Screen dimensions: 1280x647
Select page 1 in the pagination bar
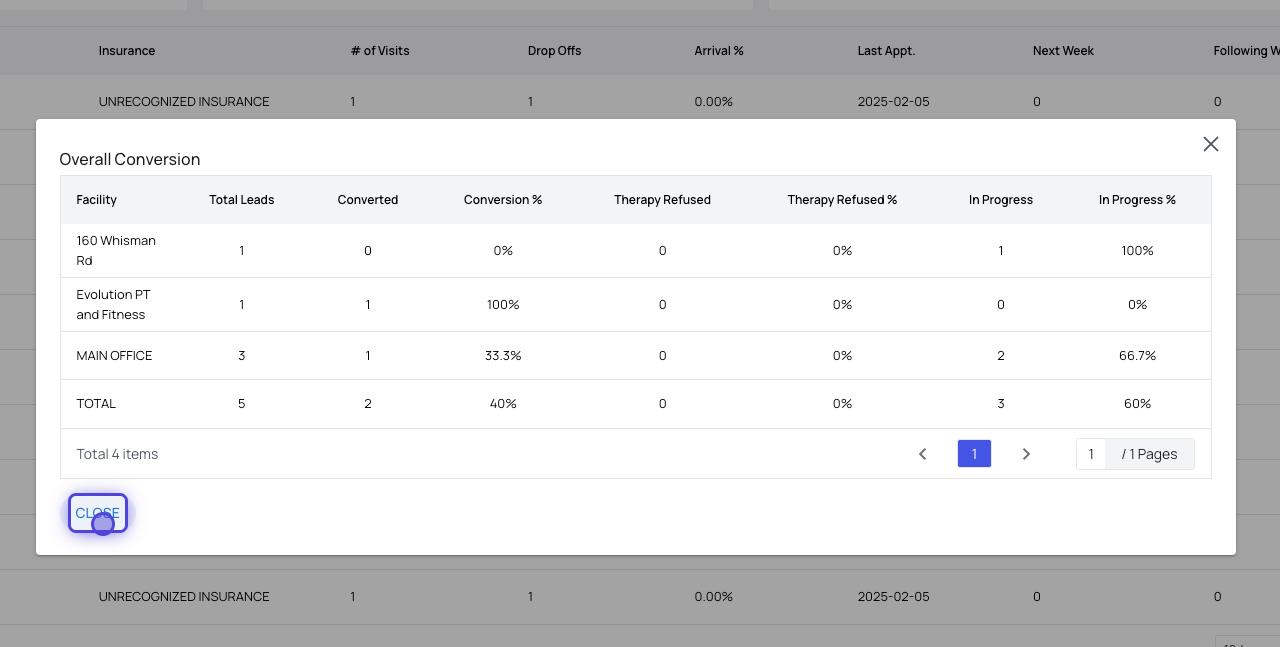(974, 454)
